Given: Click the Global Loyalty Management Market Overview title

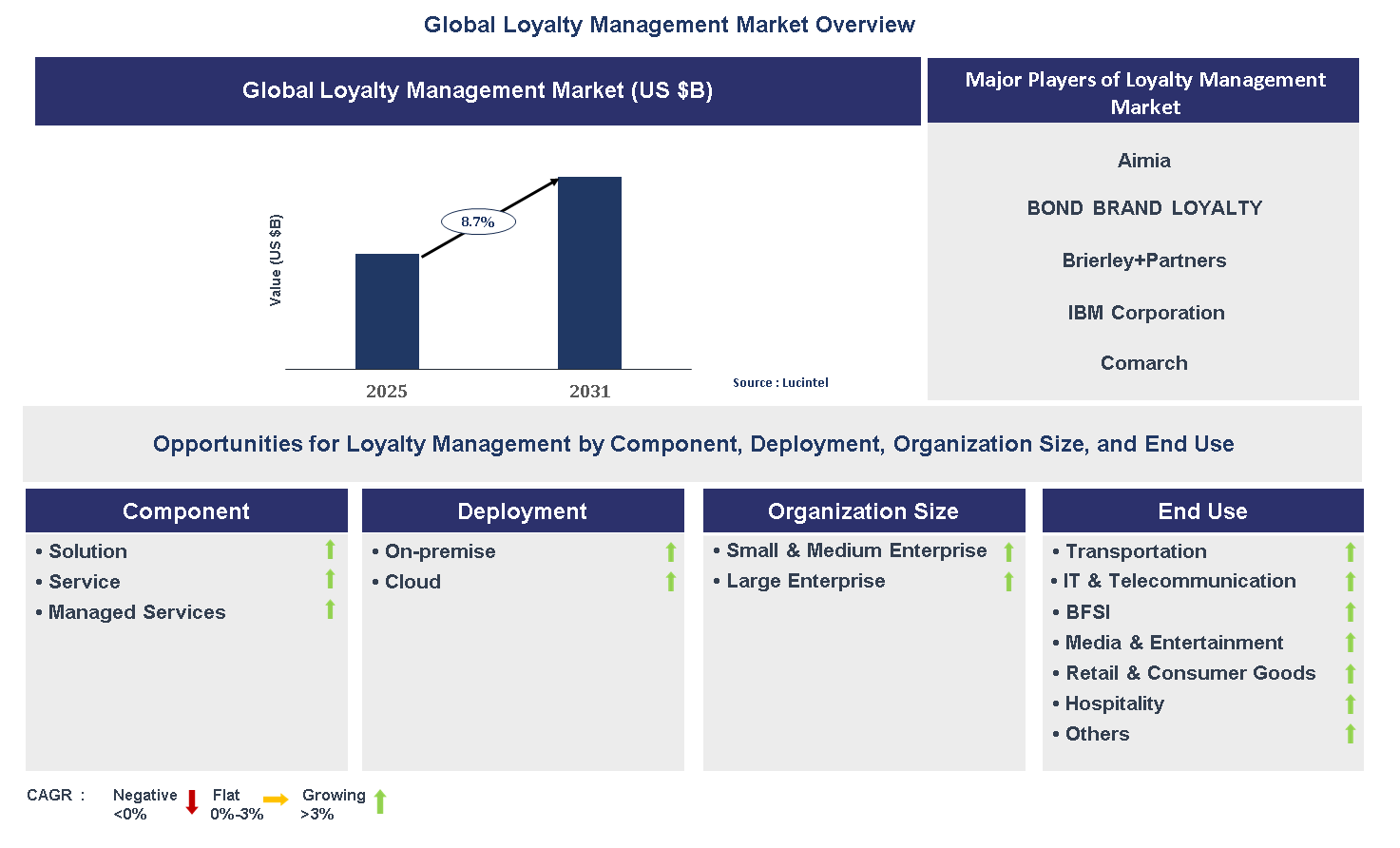Looking at the screenshot, I should [669, 25].
